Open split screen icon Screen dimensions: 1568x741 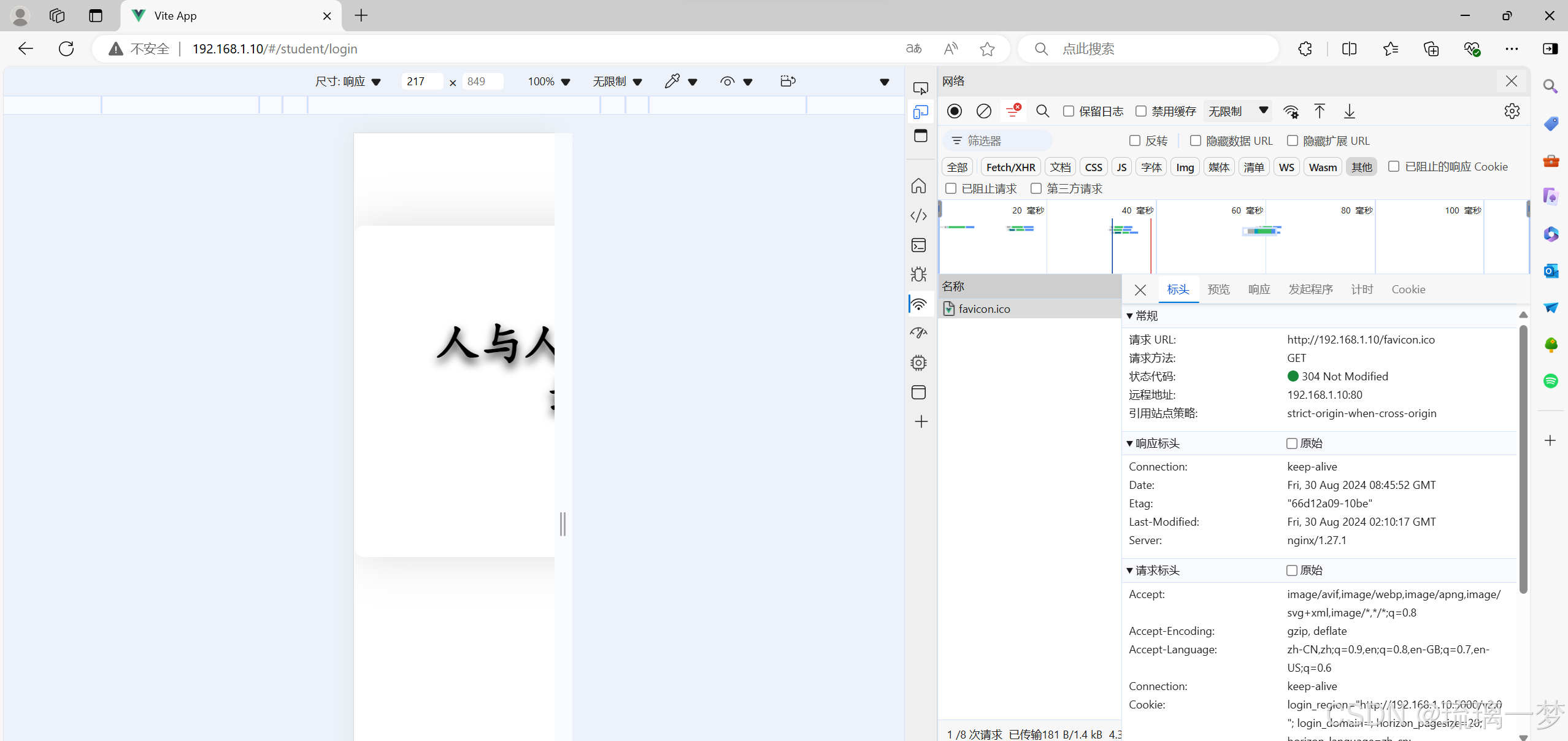coord(1349,48)
